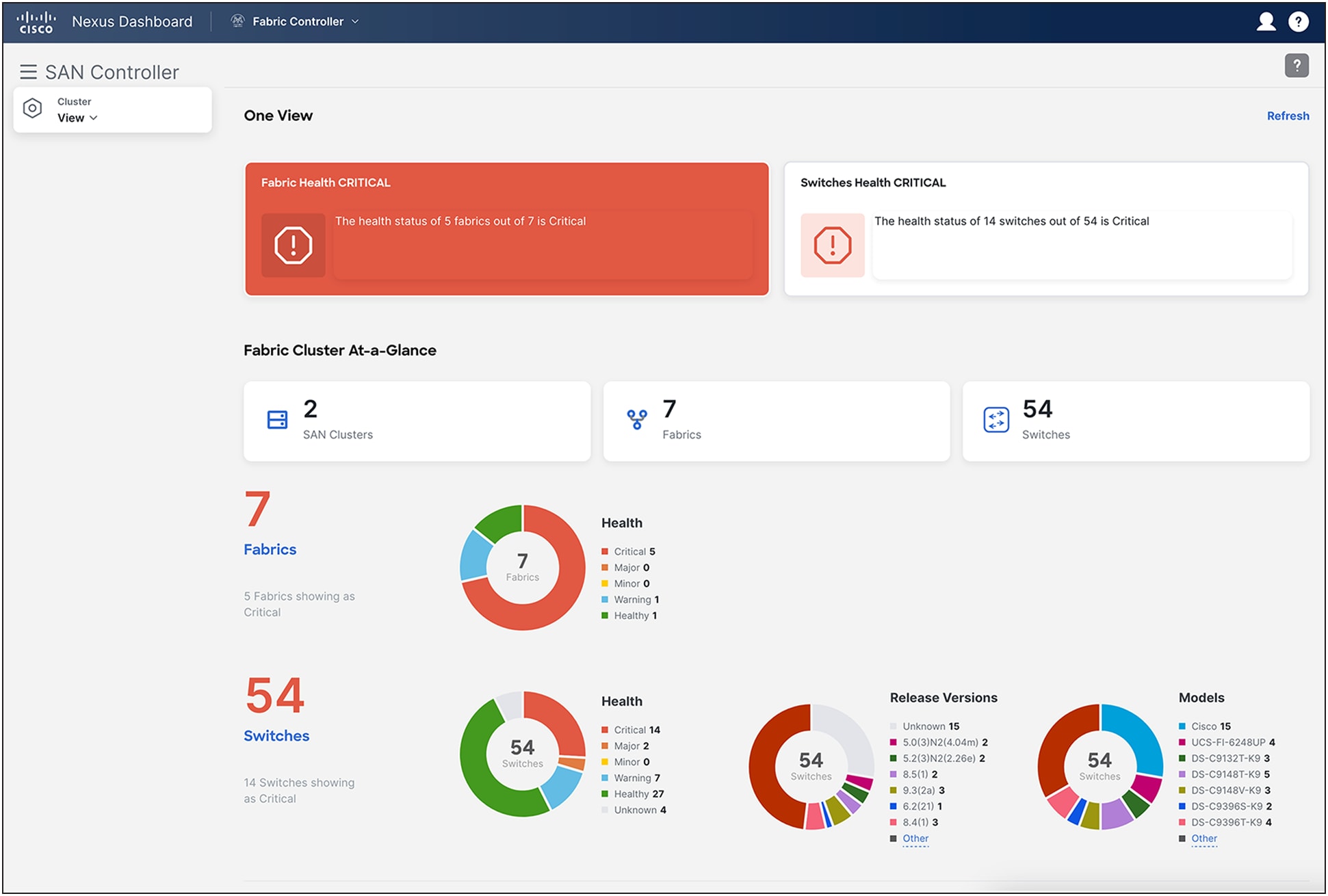Click the Switches arrows icon
The width and height of the screenshot is (1328, 896).
[996, 419]
